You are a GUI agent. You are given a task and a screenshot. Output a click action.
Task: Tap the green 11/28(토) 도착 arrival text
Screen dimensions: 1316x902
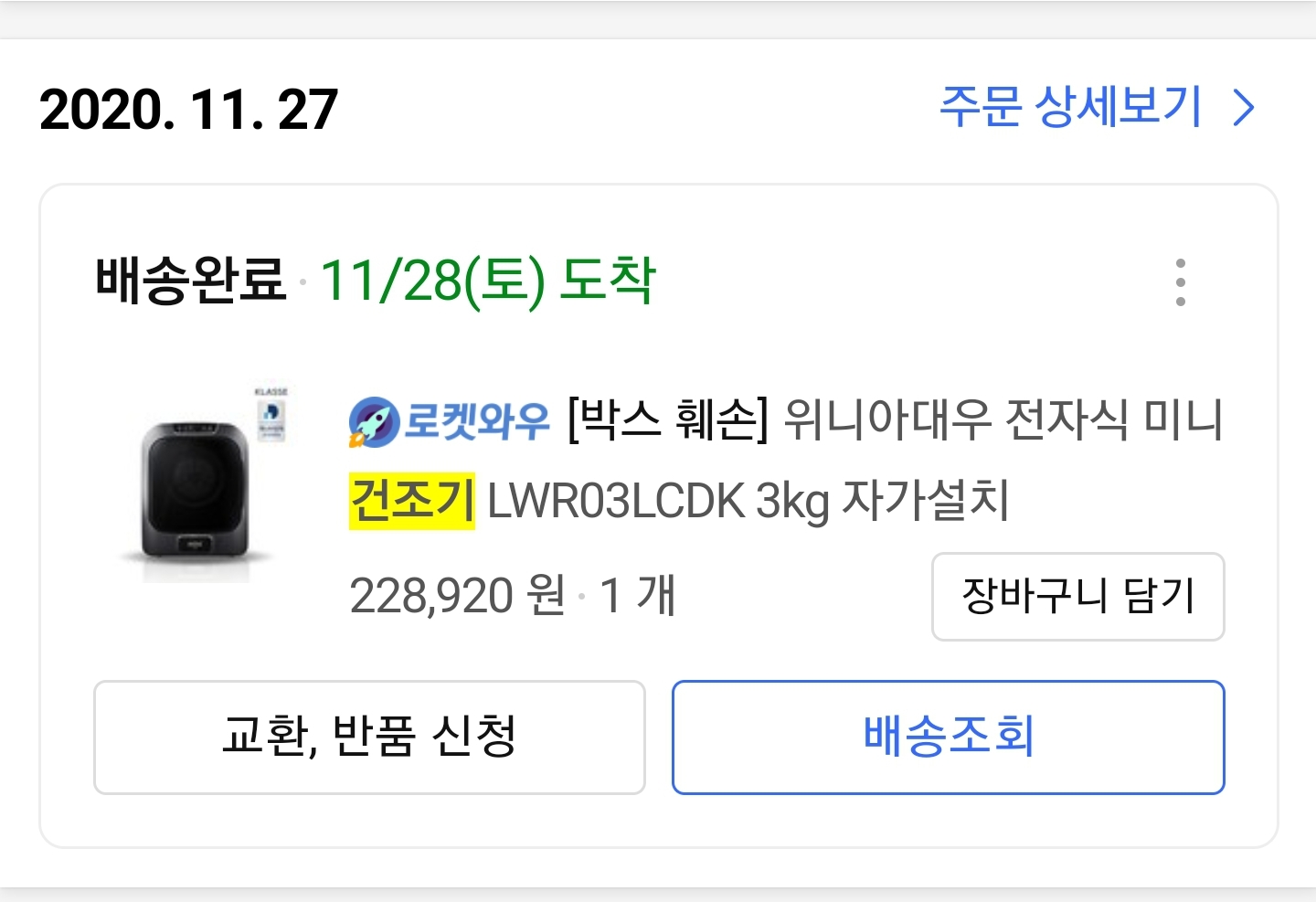pos(488,280)
